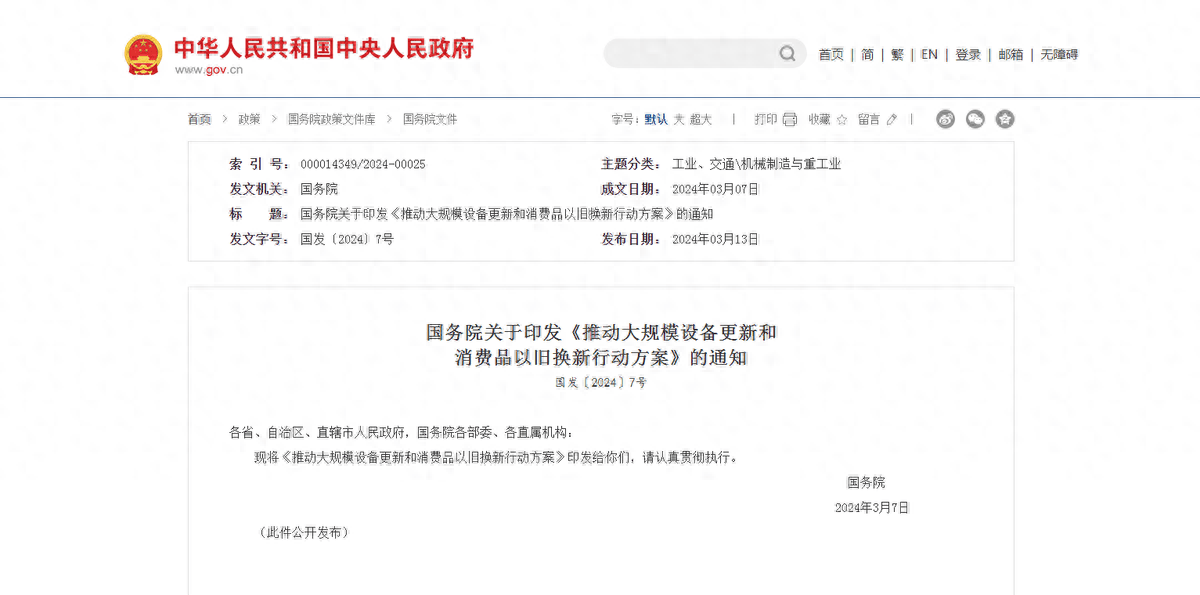Click the search magnifier icon
Viewport: 1200px width, 595px height.
pos(788,54)
